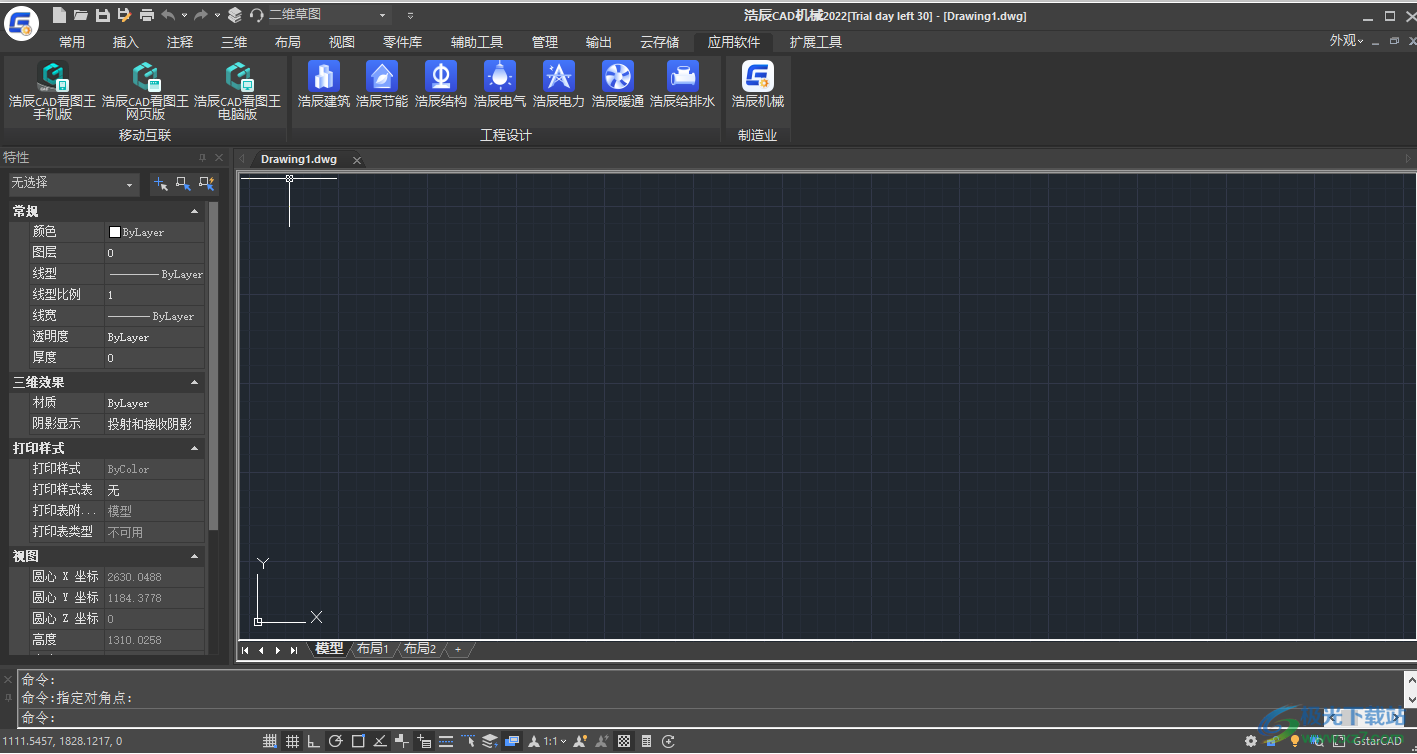Switch to the 注释 ribbon tab
The width and height of the screenshot is (1417, 754).
[x=180, y=42]
